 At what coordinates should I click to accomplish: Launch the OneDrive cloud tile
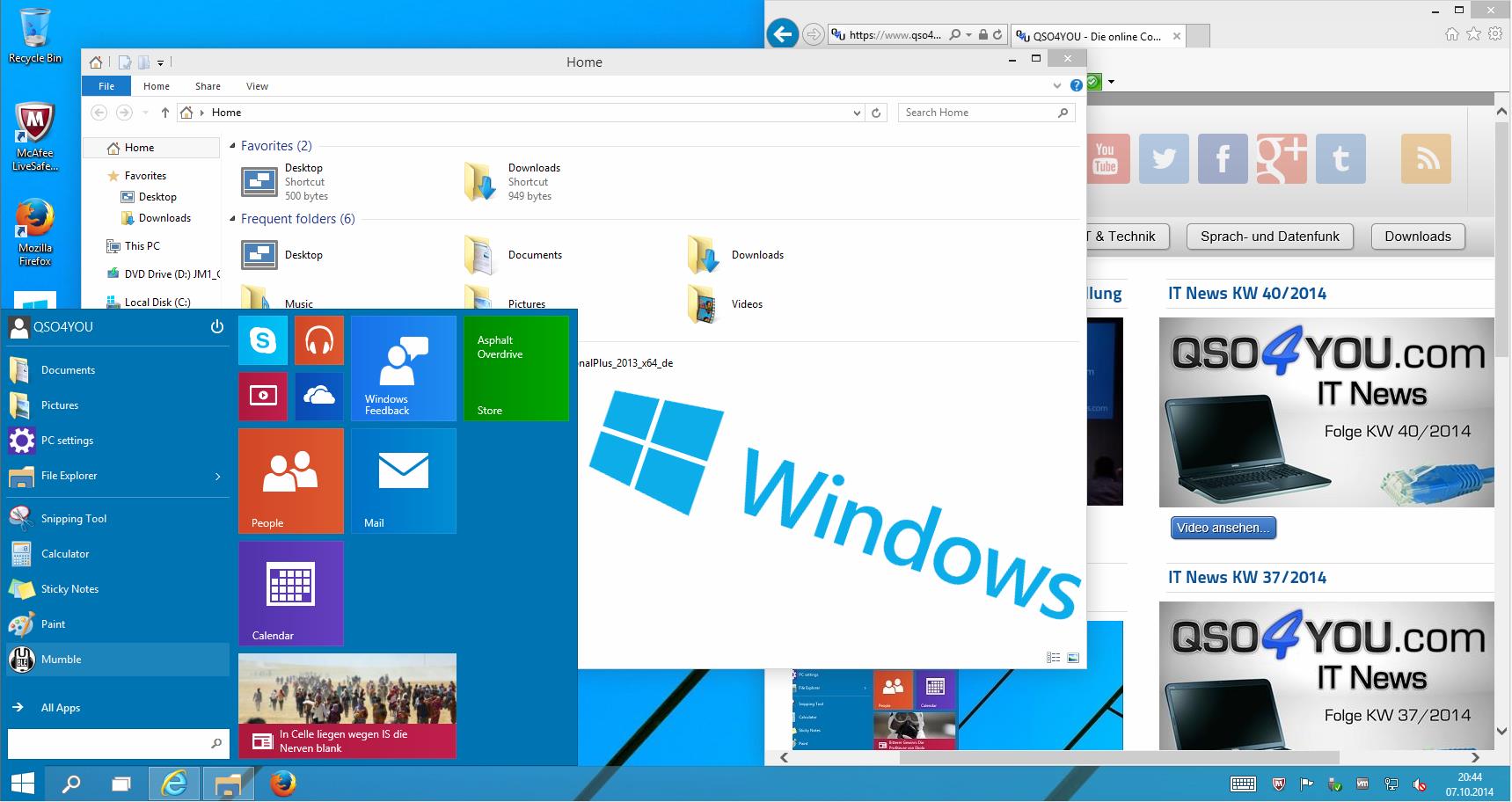[318, 396]
